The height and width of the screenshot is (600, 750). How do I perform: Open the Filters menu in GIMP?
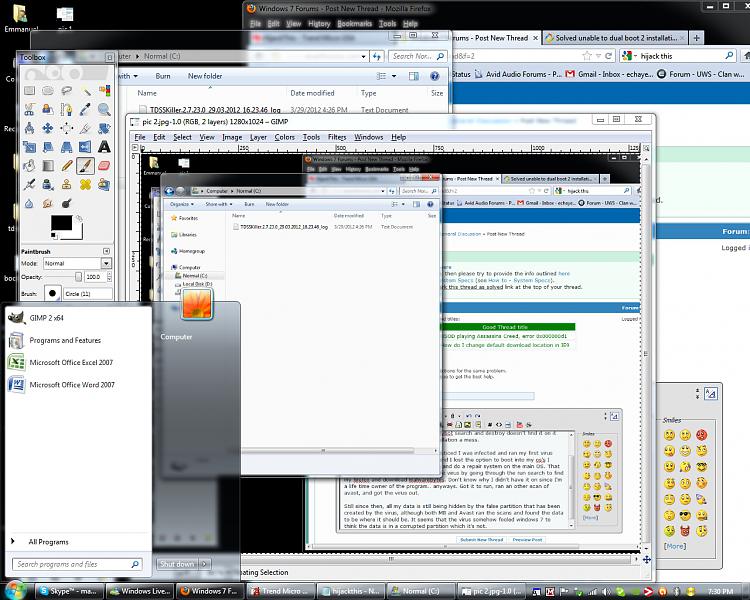pos(337,137)
